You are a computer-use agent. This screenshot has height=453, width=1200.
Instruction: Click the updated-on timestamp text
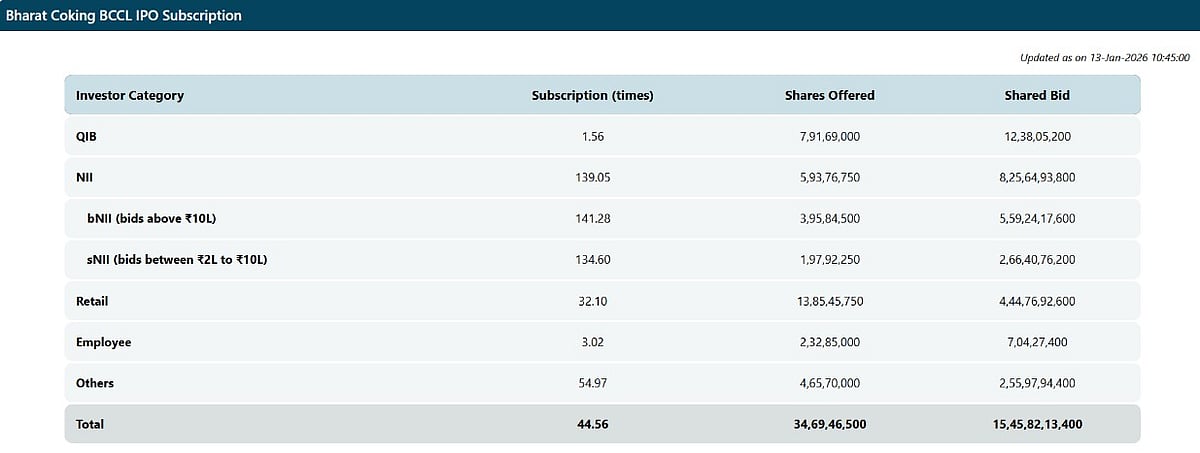[1104, 58]
